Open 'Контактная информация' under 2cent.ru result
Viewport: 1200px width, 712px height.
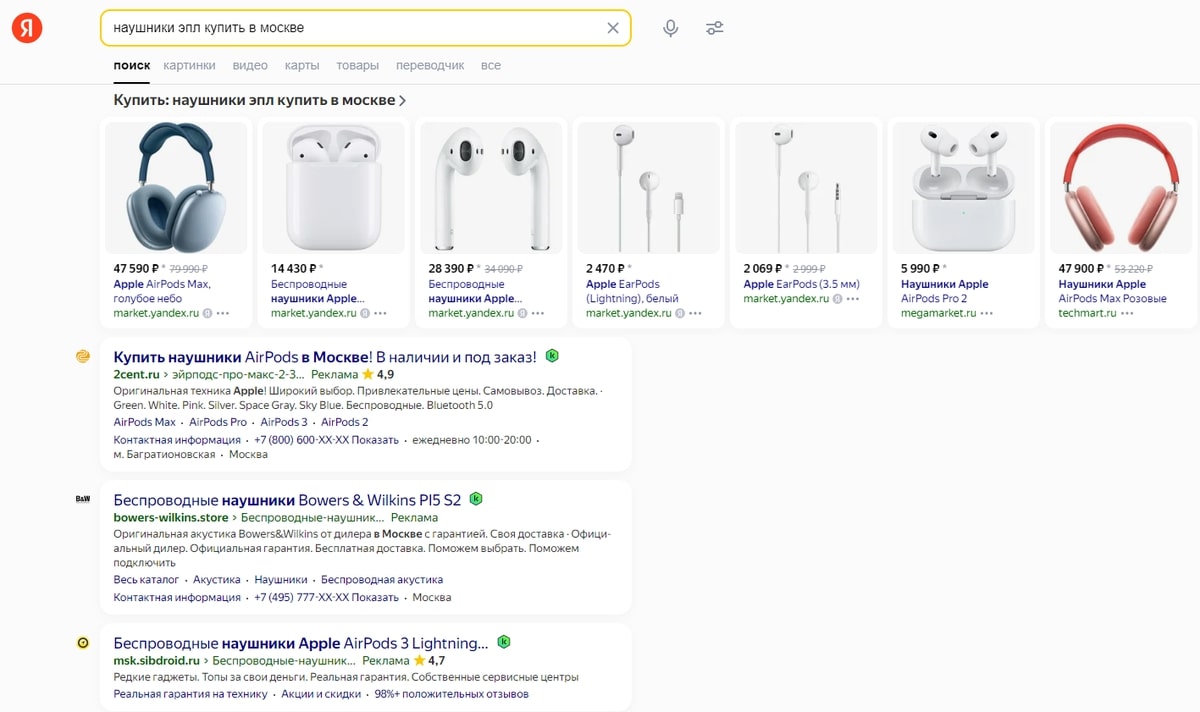[177, 440]
